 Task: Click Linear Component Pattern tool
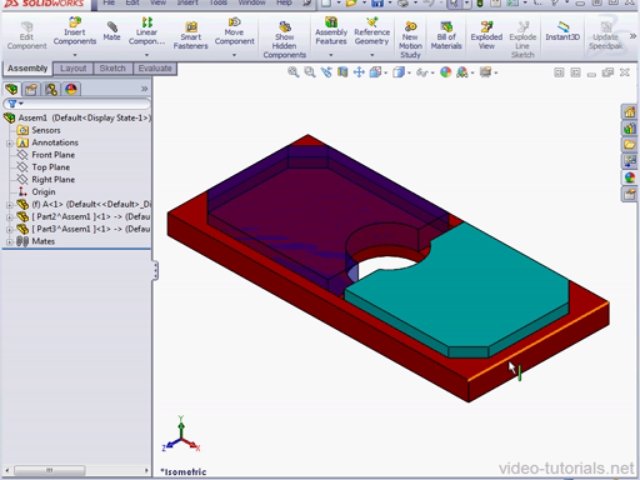147,31
